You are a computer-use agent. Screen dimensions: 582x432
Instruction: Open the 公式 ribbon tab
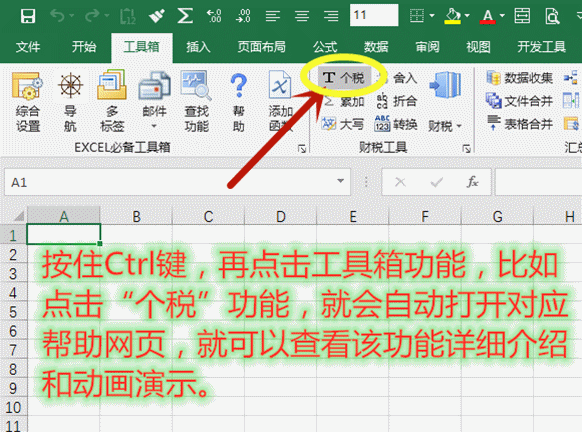[325, 47]
